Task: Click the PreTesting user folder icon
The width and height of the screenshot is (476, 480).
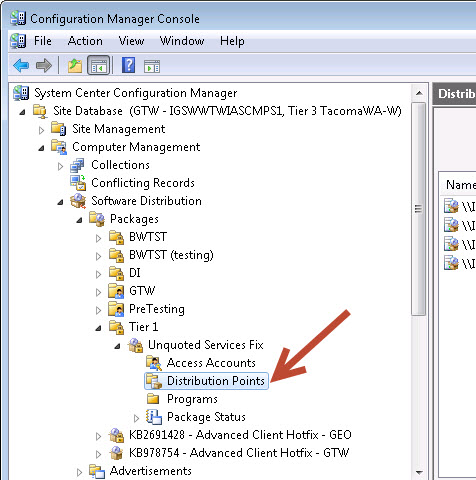Action: click(x=116, y=309)
